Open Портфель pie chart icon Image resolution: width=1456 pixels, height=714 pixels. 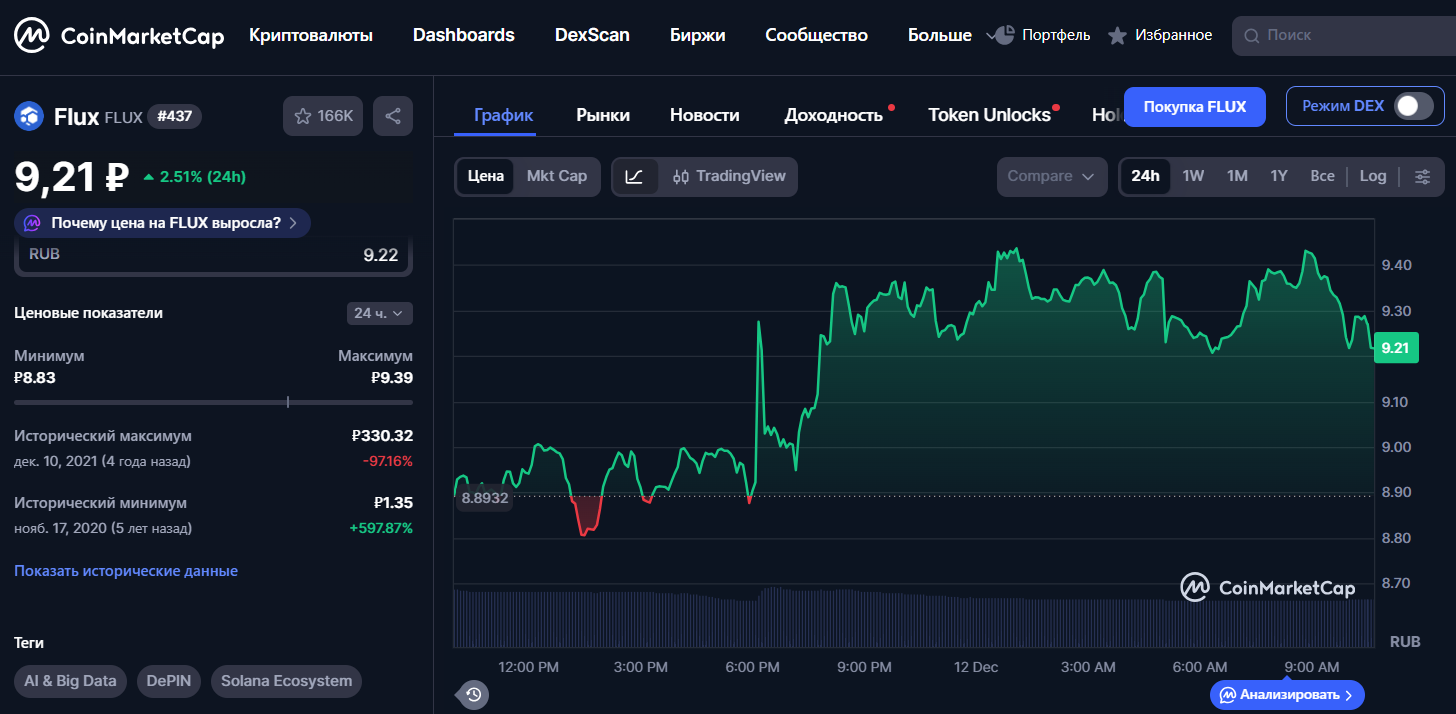[x=1001, y=35]
